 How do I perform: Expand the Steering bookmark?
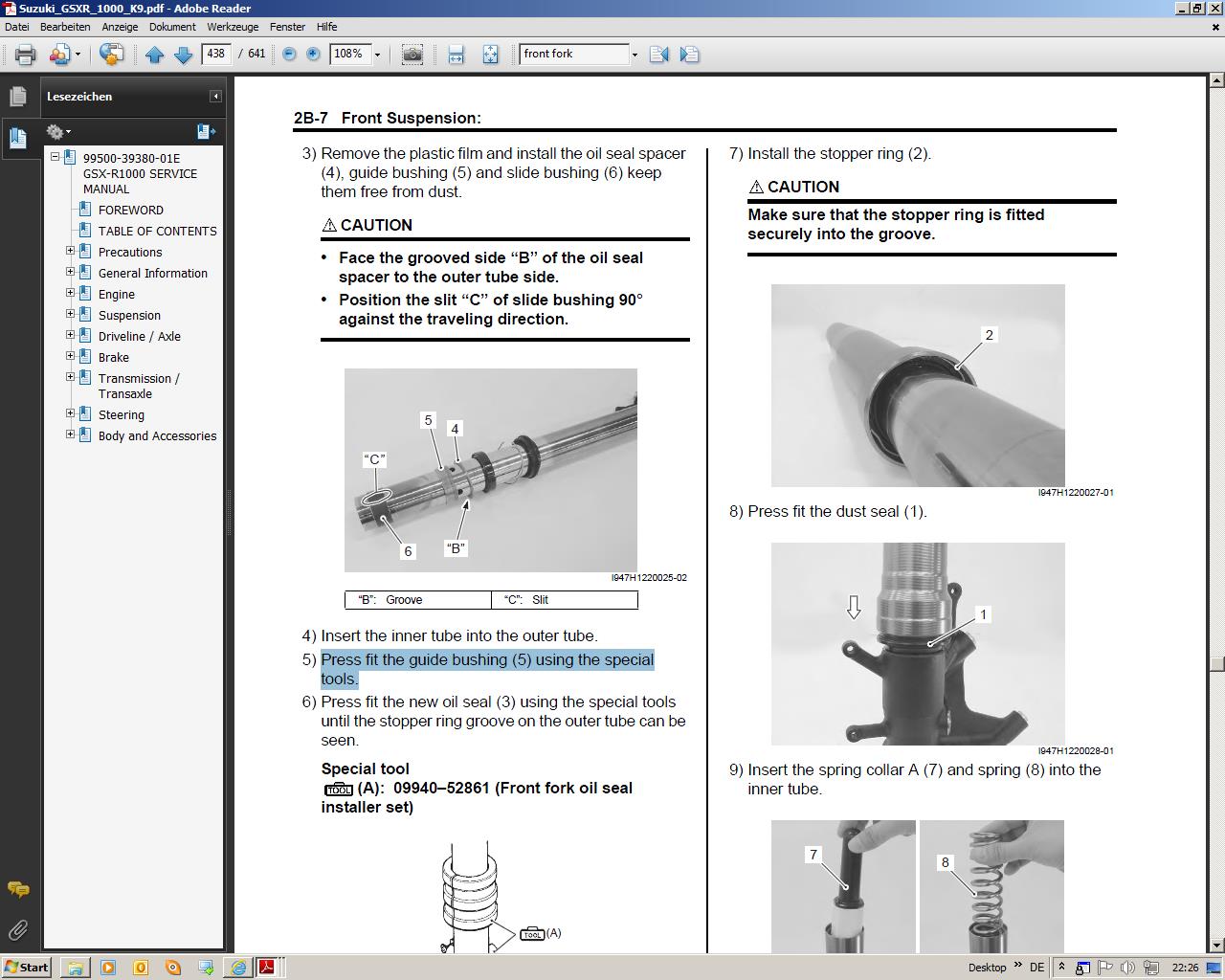70,413
